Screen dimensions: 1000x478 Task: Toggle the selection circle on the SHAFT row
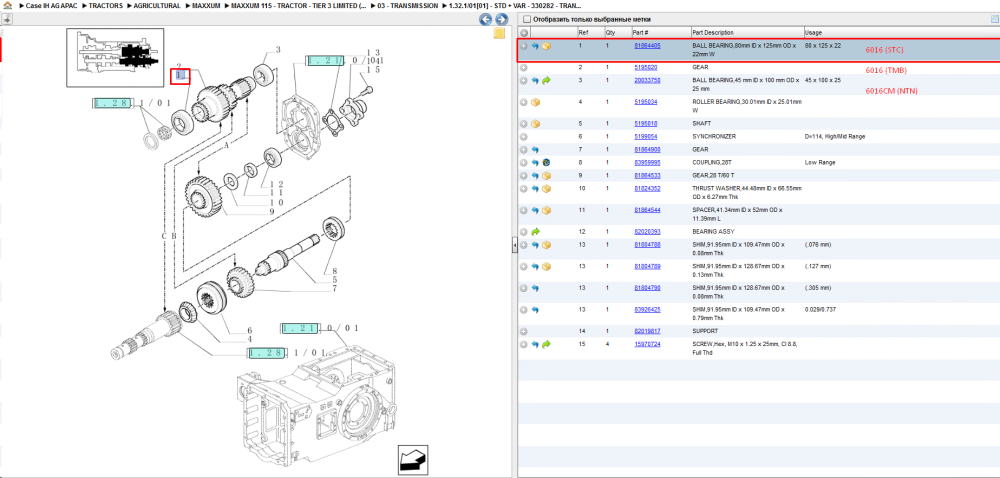(524, 124)
